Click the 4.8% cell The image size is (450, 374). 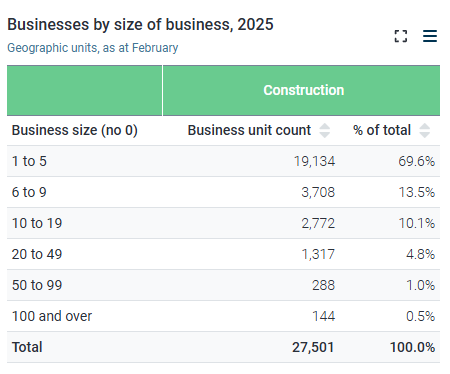420,254
